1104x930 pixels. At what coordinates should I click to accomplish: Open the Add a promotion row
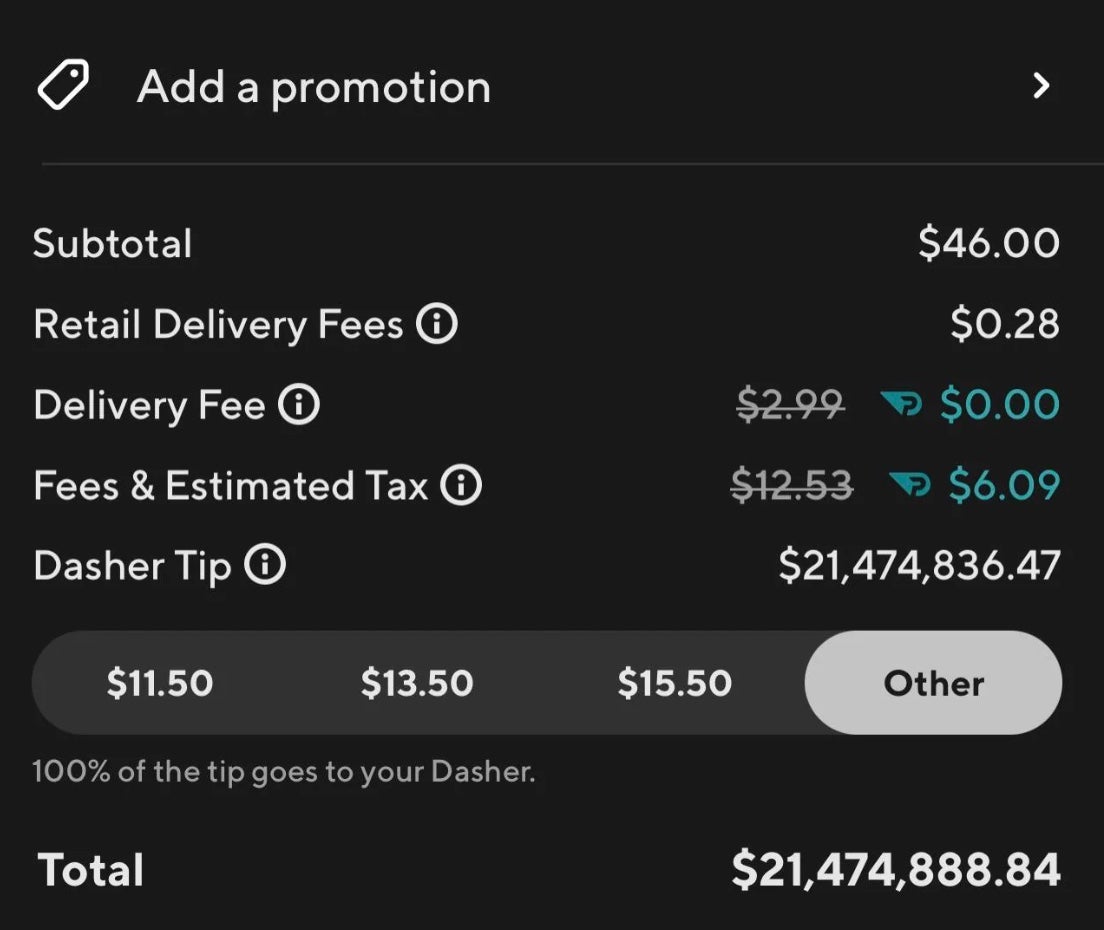tap(314, 87)
